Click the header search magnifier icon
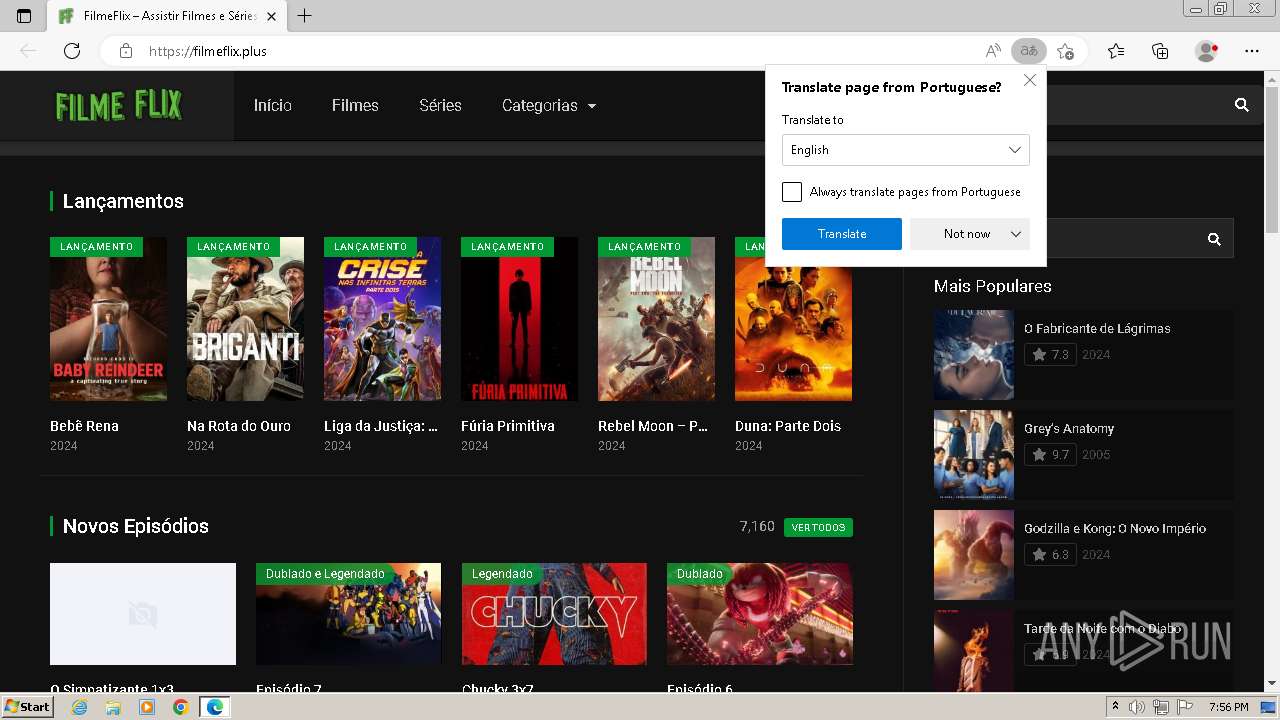The image size is (1280, 720). (1242, 105)
